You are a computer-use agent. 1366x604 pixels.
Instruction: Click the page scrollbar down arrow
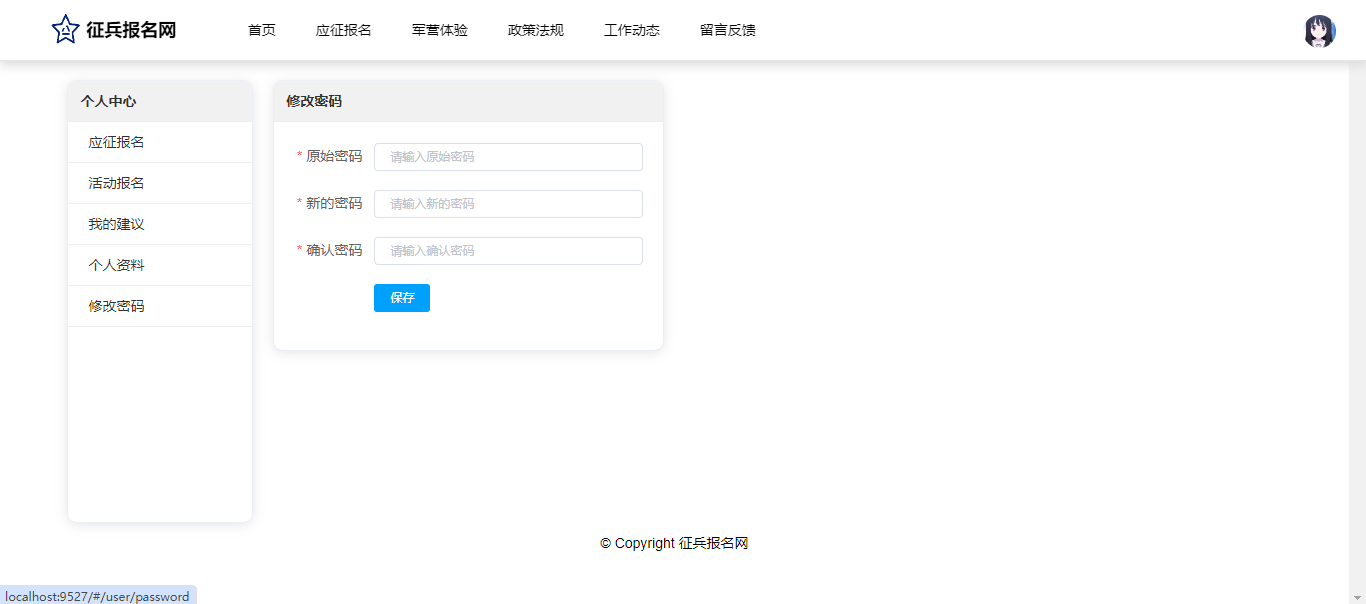1357,596
